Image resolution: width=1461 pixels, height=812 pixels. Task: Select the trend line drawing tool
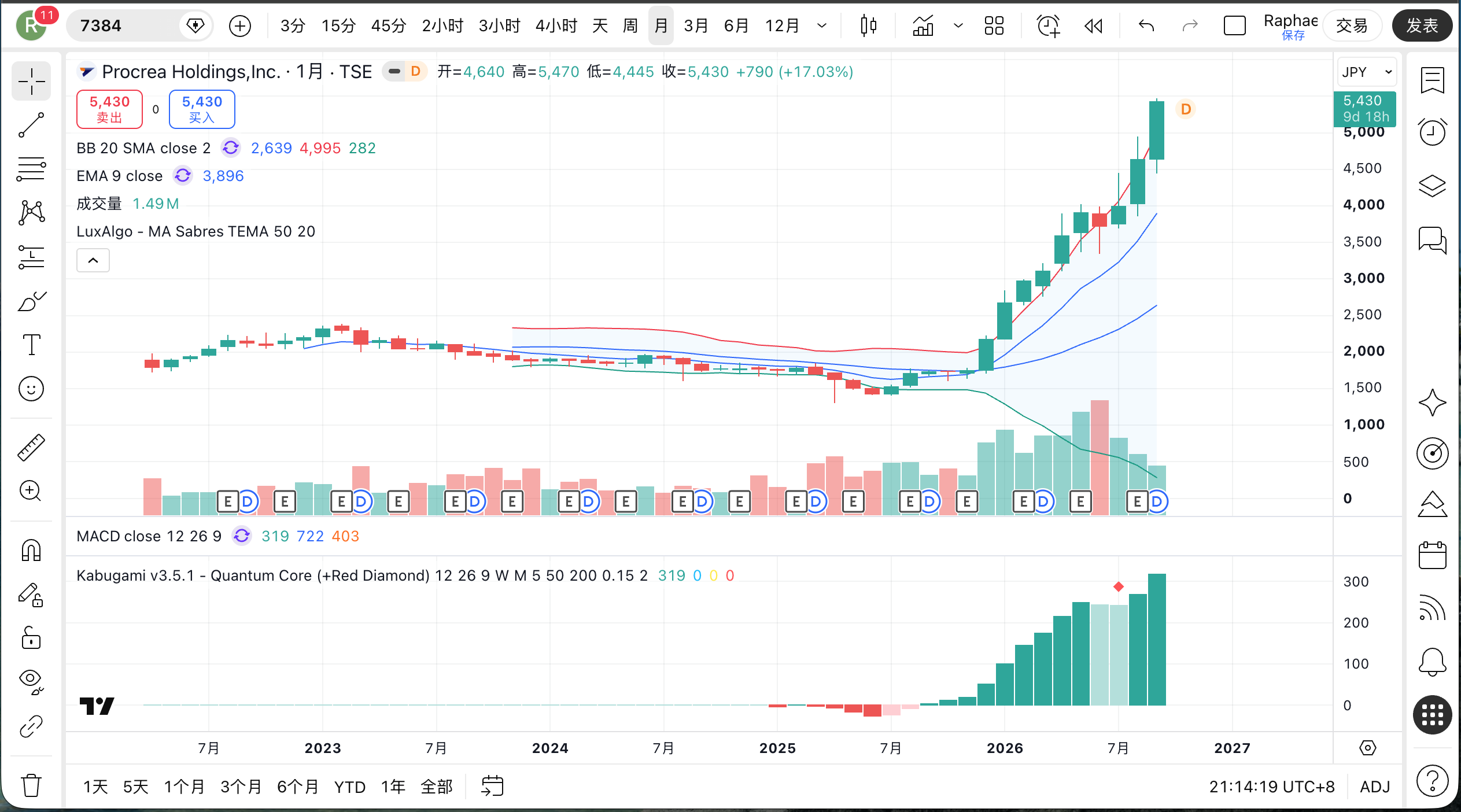point(31,125)
